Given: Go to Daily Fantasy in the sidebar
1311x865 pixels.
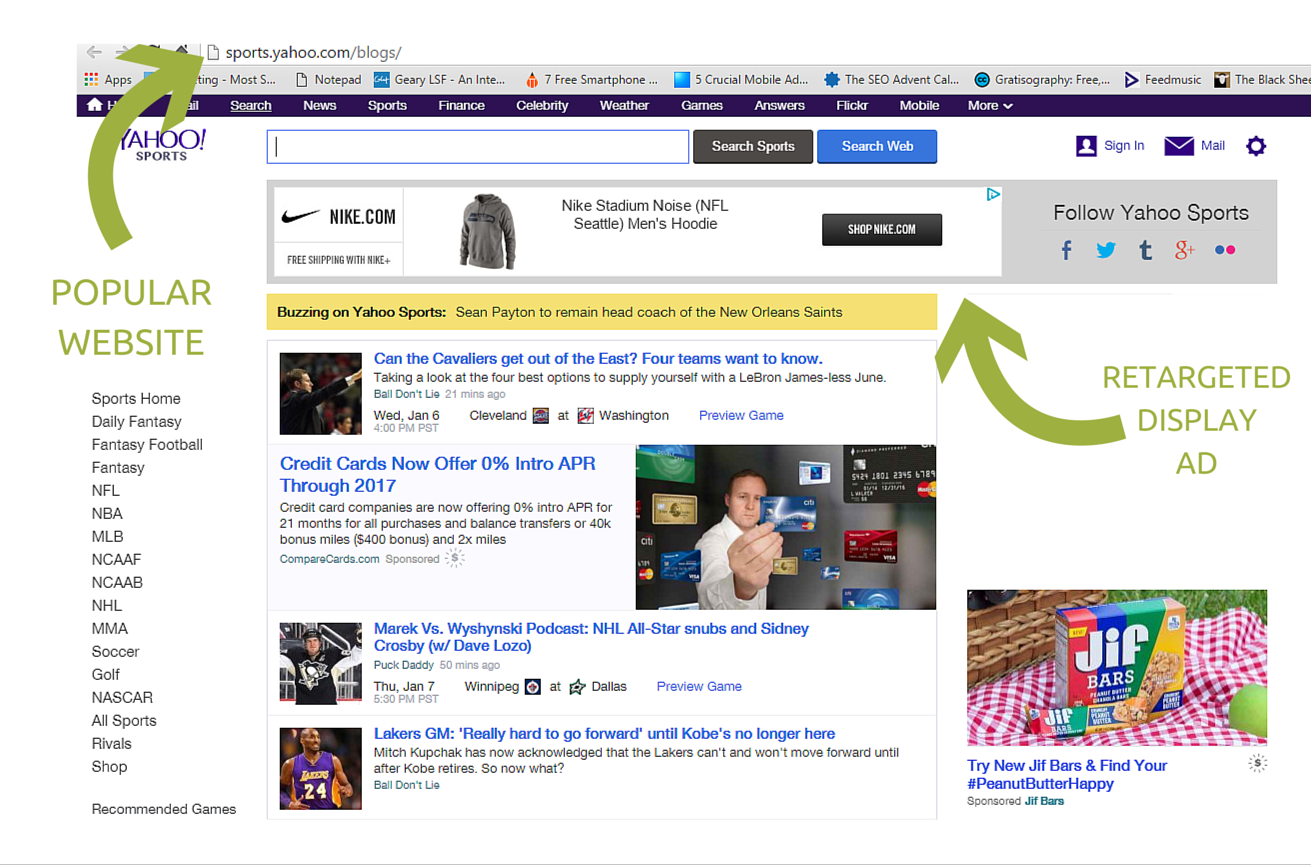Looking at the screenshot, I should [137, 421].
